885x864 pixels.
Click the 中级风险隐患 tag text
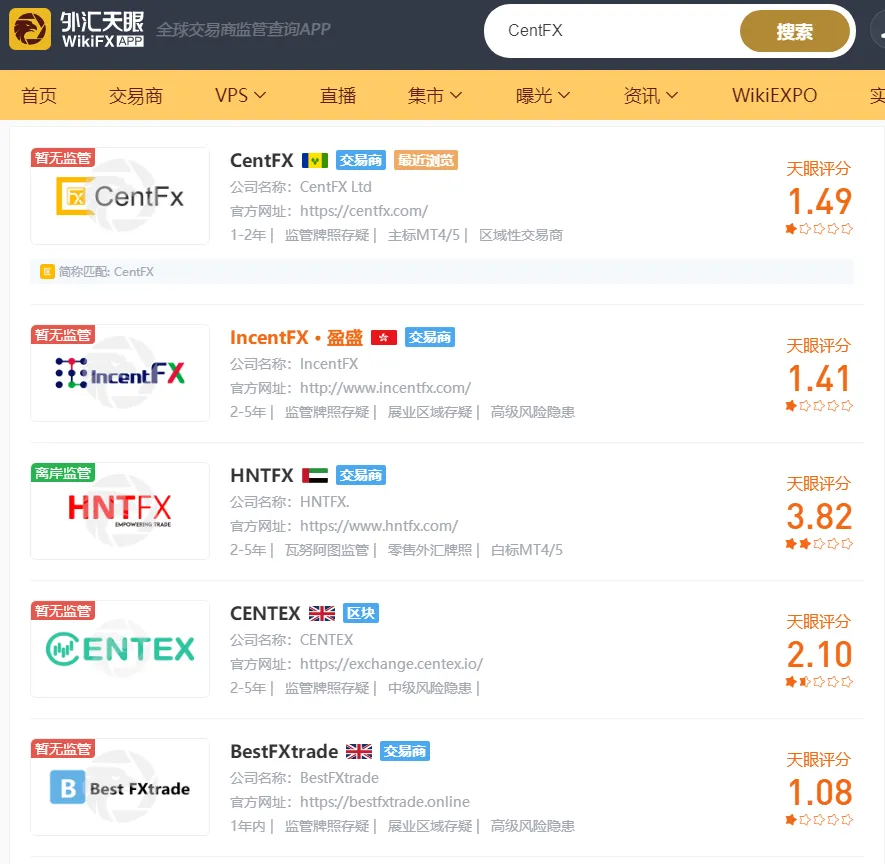click(430, 688)
